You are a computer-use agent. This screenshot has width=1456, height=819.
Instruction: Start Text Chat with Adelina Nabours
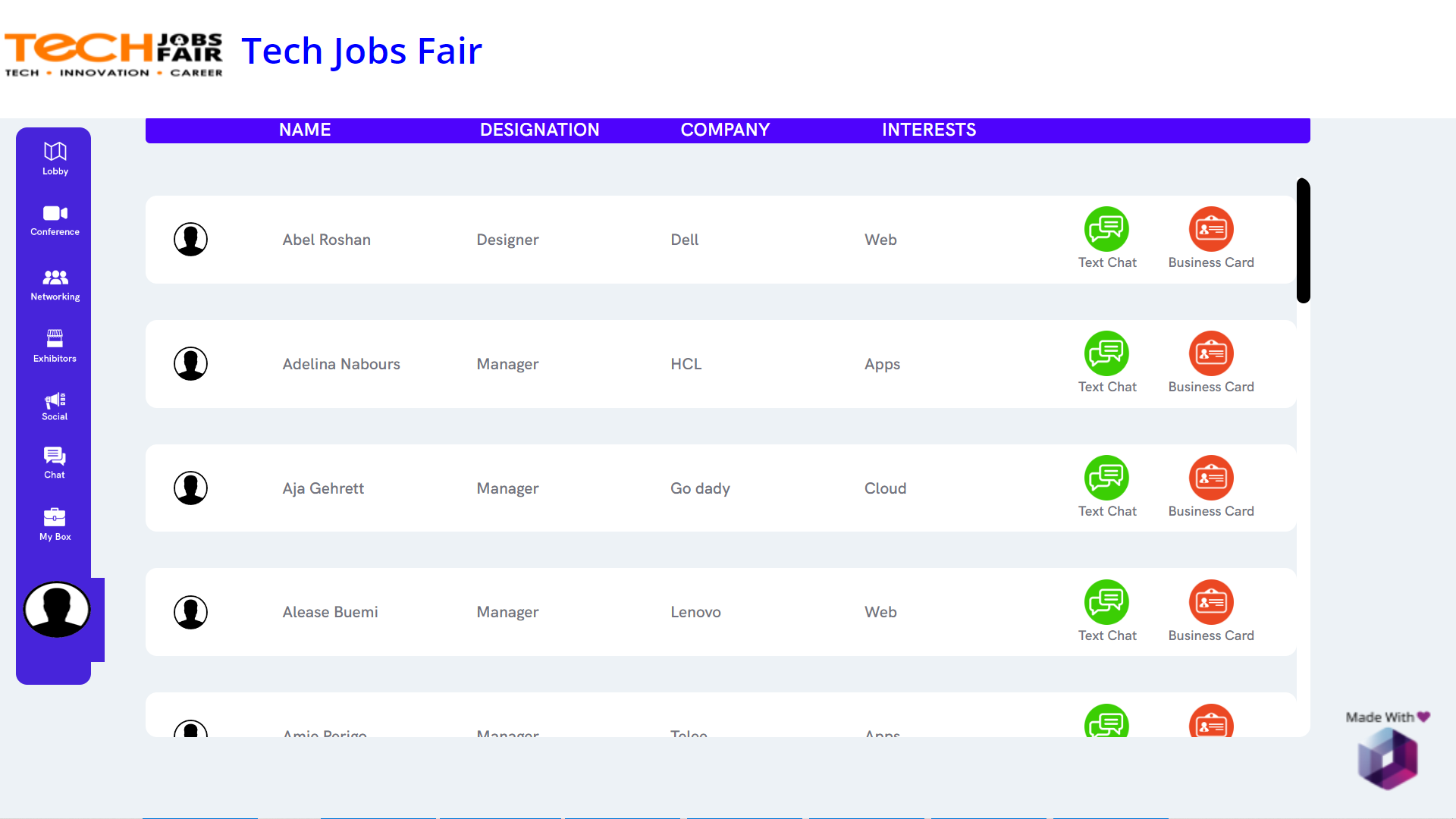tap(1106, 353)
